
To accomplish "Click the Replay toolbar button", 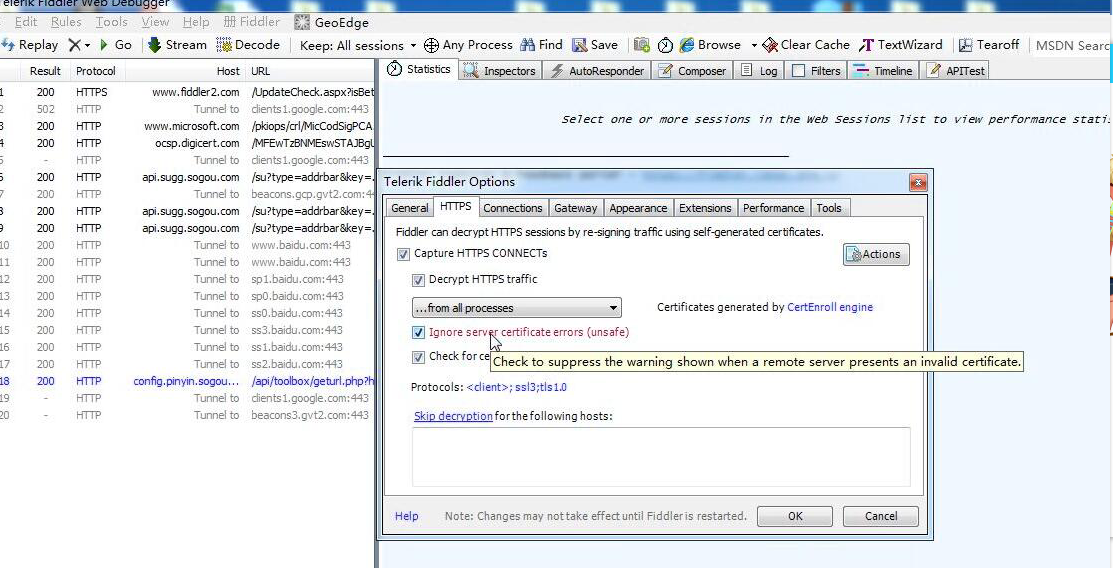I will click(30, 45).
